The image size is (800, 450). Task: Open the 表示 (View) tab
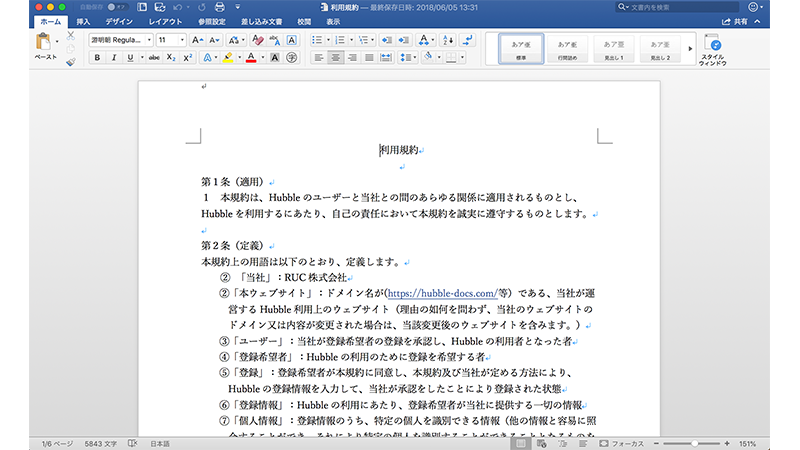coord(333,22)
